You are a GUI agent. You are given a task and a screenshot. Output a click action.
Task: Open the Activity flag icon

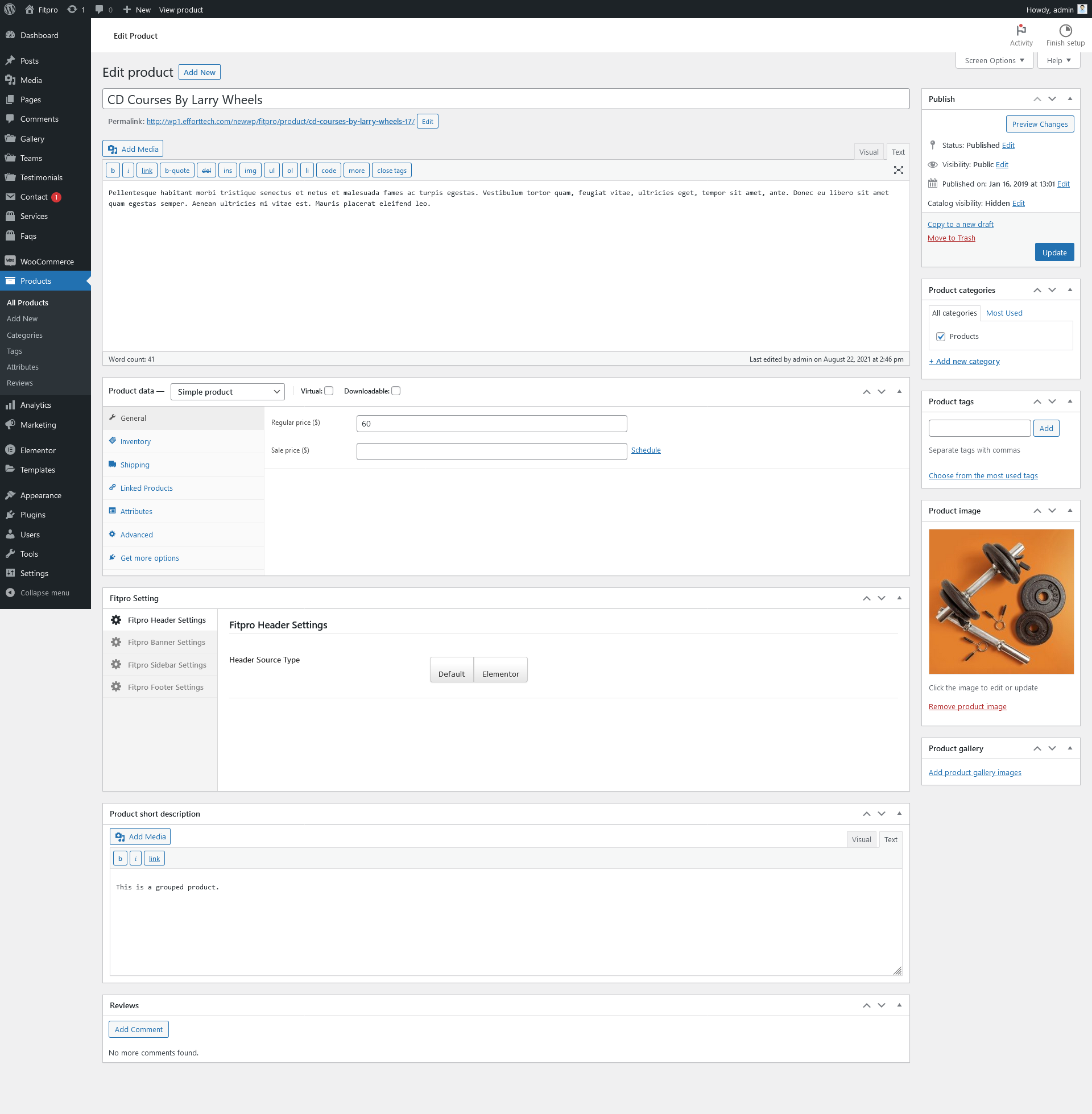pos(1021,30)
